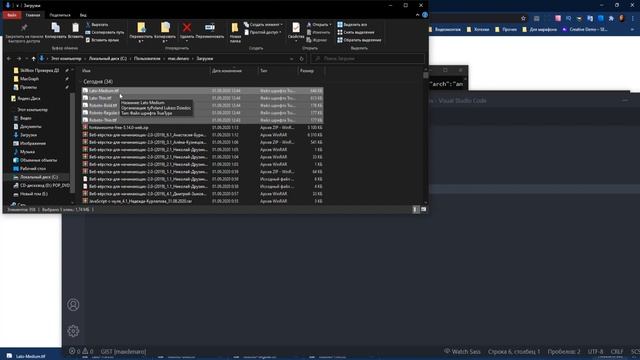Click the red Delete (Удалить) icon
The width and height of the screenshot is (640, 360).
(187, 27)
